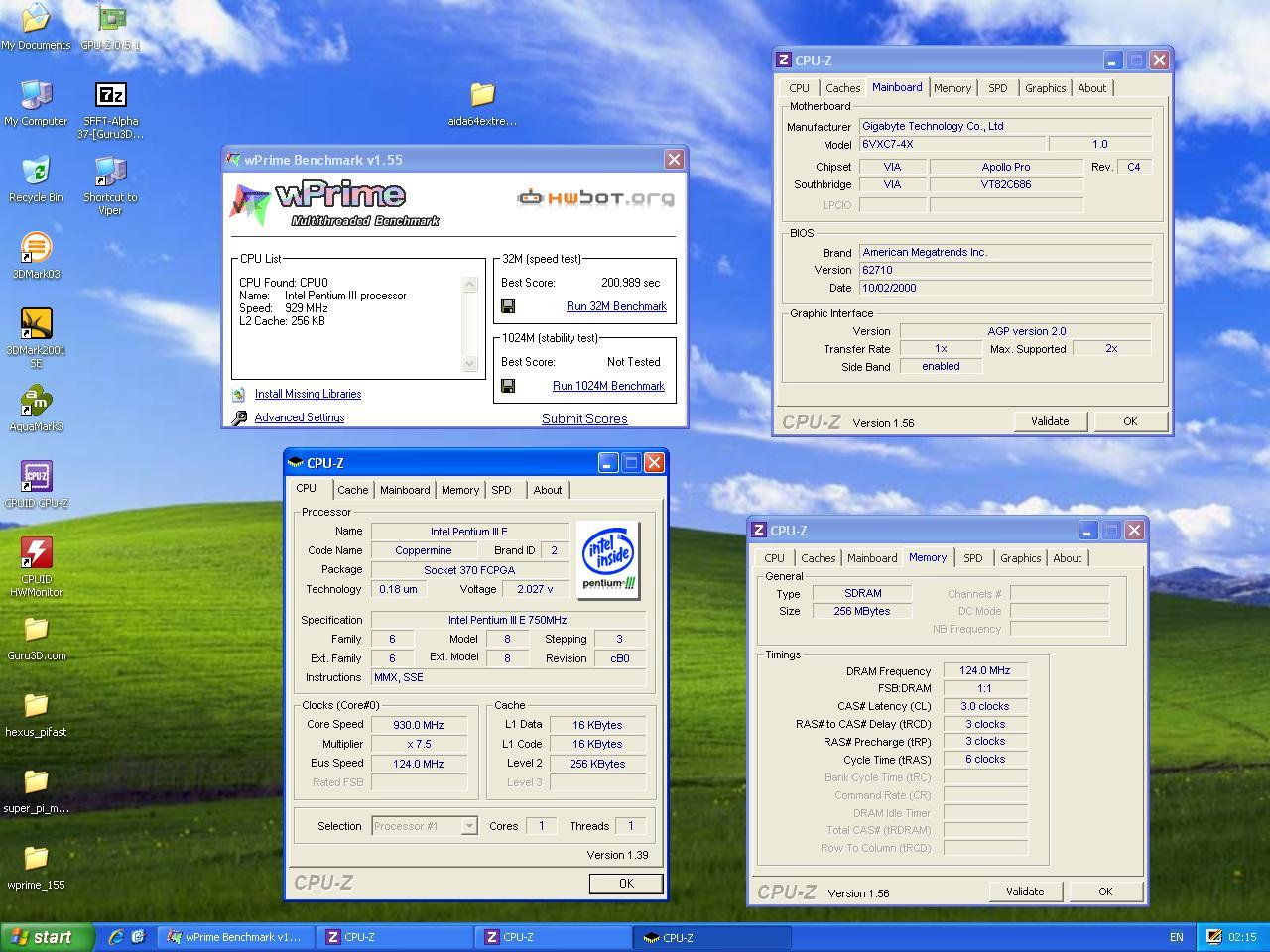Click the hwbot.org logo in wPrime
The image size is (1270, 952).
[596, 197]
